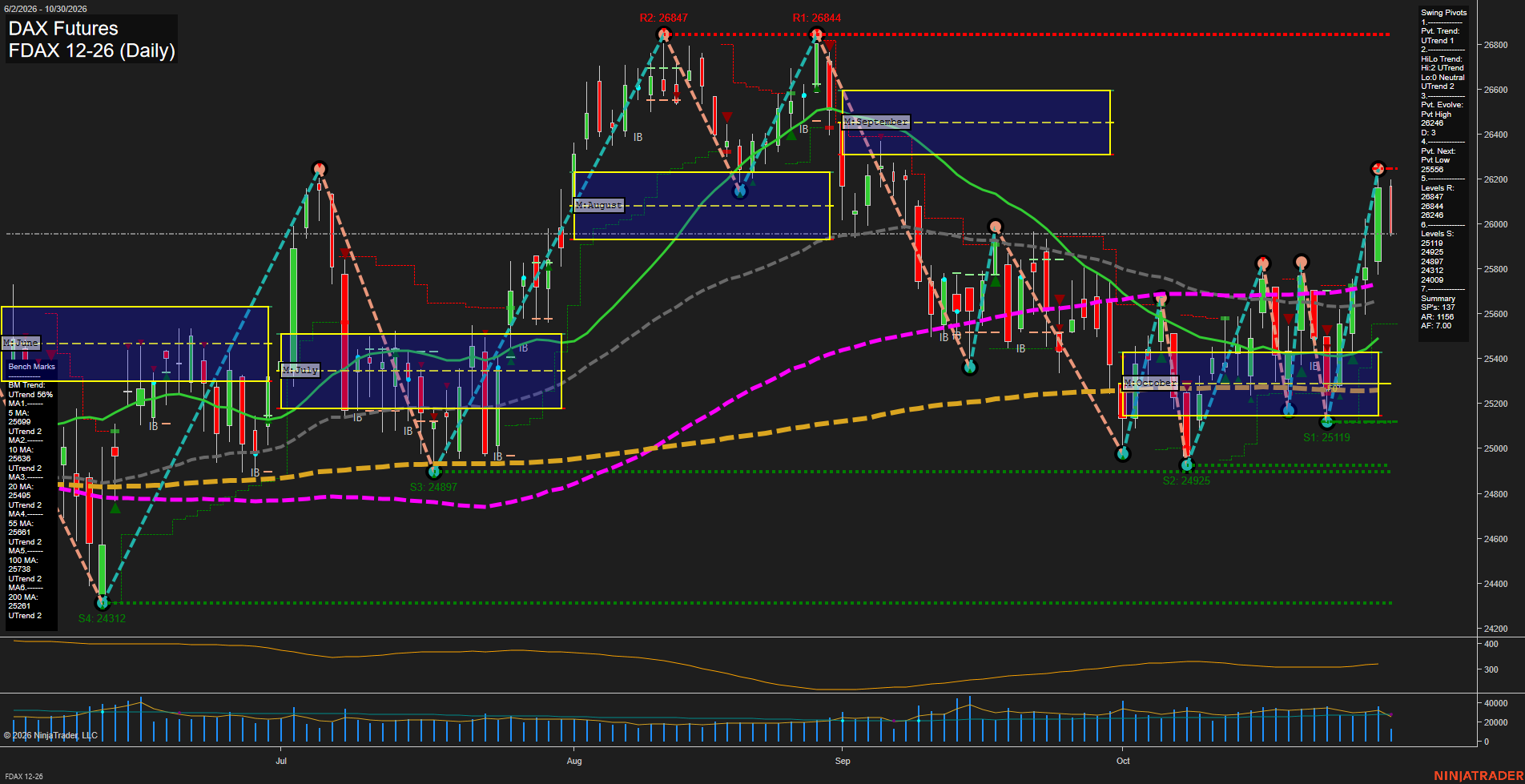Click the Oct label on time axis

pyautogui.click(x=1123, y=761)
